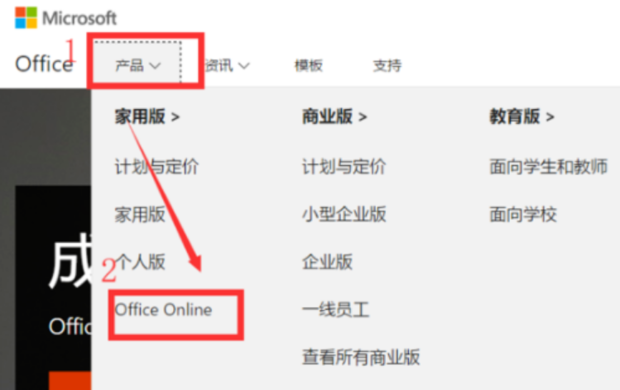Select 一线员工 option
This screenshot has width=620, height=390.
[336, 310]
